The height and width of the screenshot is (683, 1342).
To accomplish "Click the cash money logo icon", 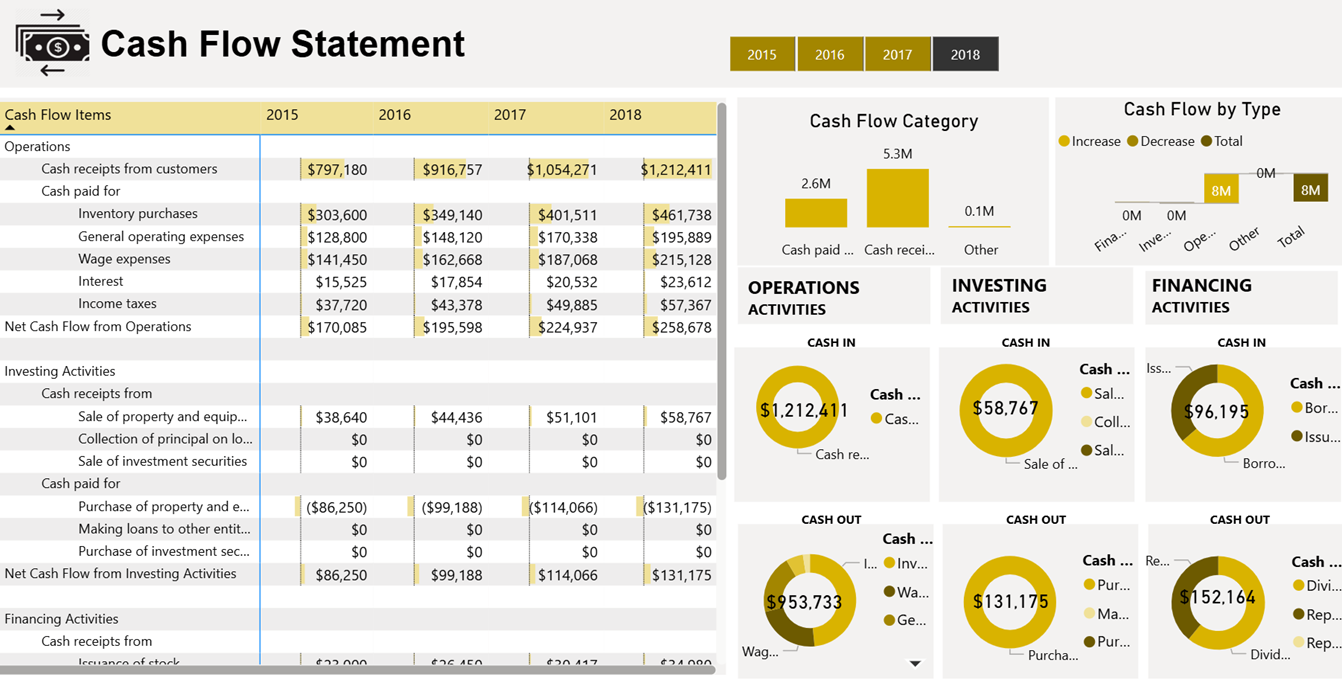I will [x=52, y=44].
